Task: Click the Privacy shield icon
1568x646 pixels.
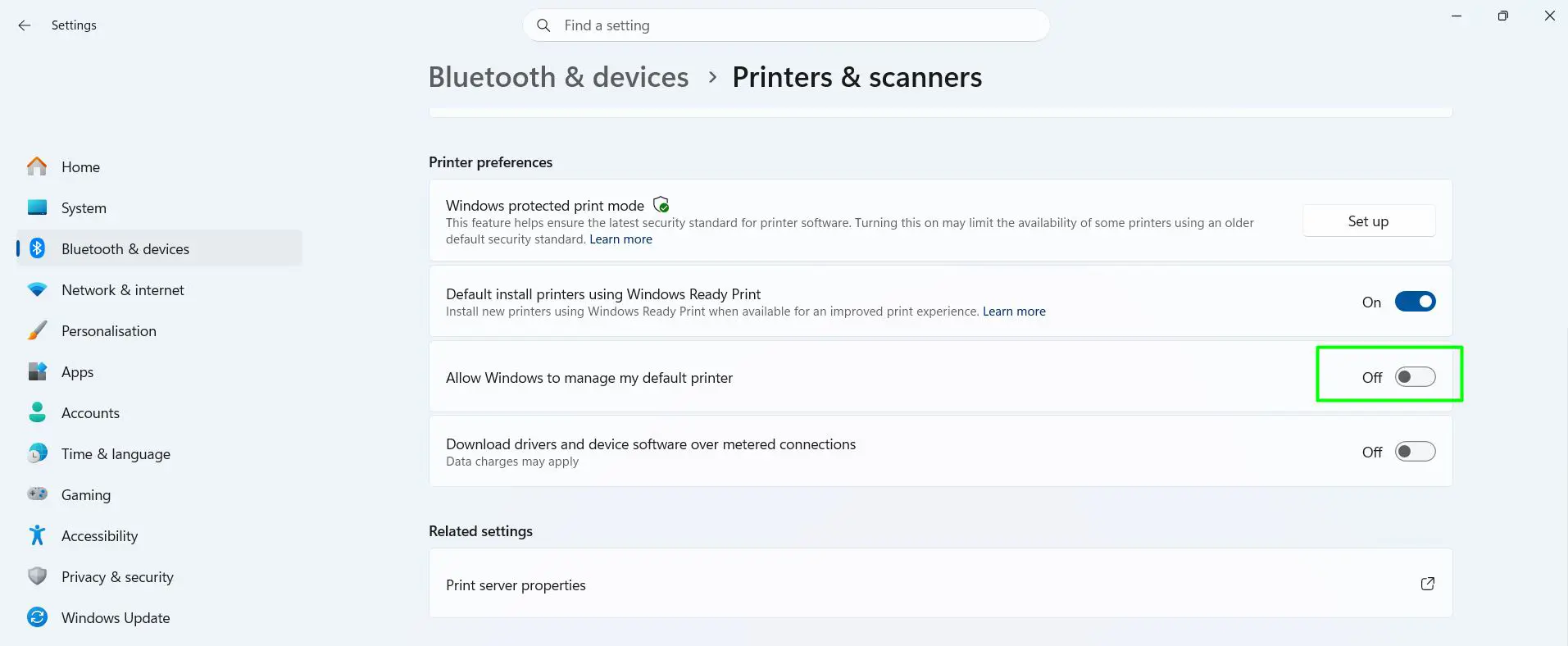Action: click(x=37, y=576)
